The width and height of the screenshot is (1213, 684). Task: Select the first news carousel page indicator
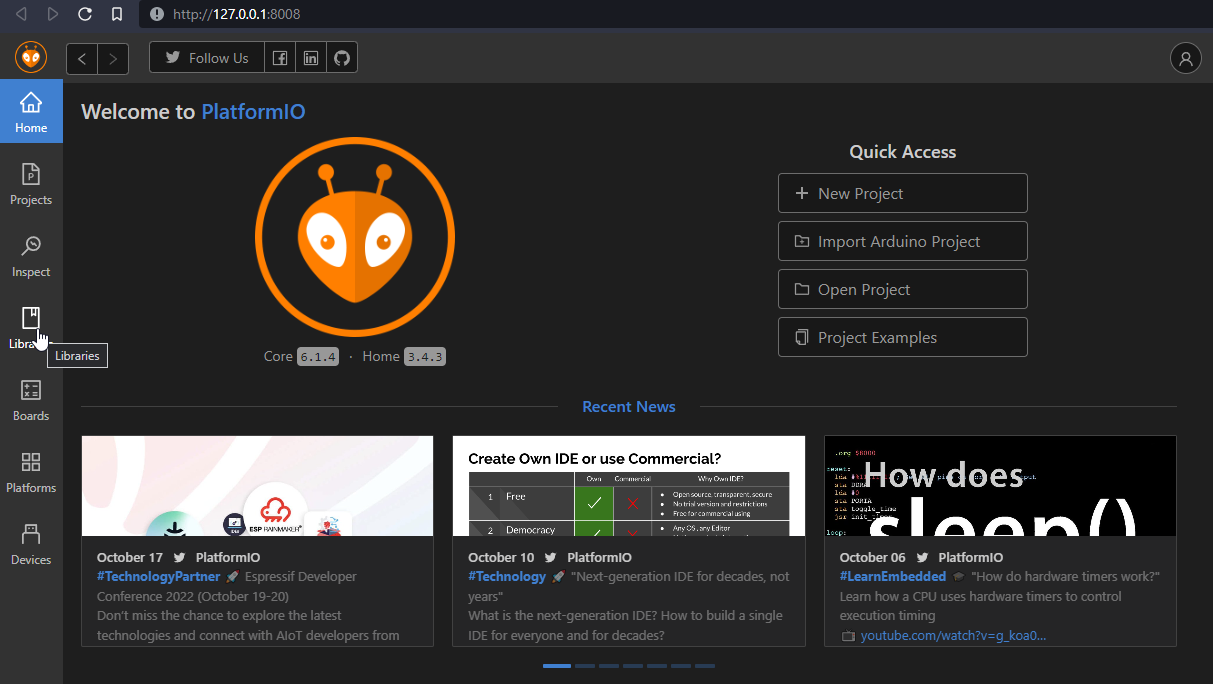557,666
